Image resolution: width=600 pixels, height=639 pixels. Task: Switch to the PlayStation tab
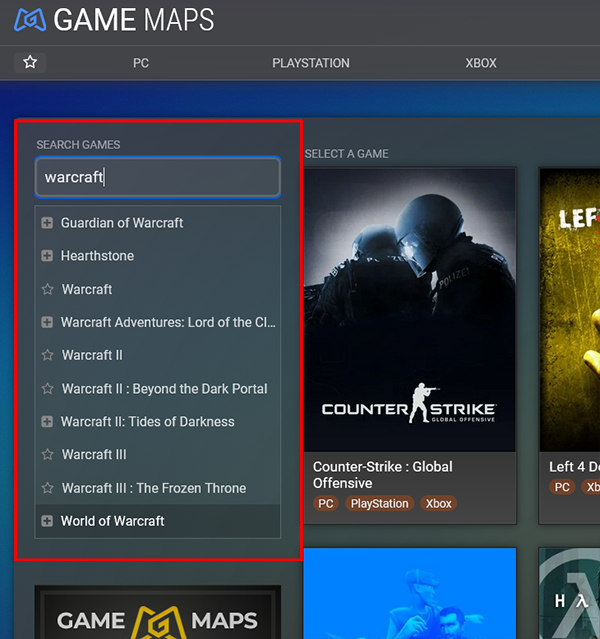tap(311, 63)
